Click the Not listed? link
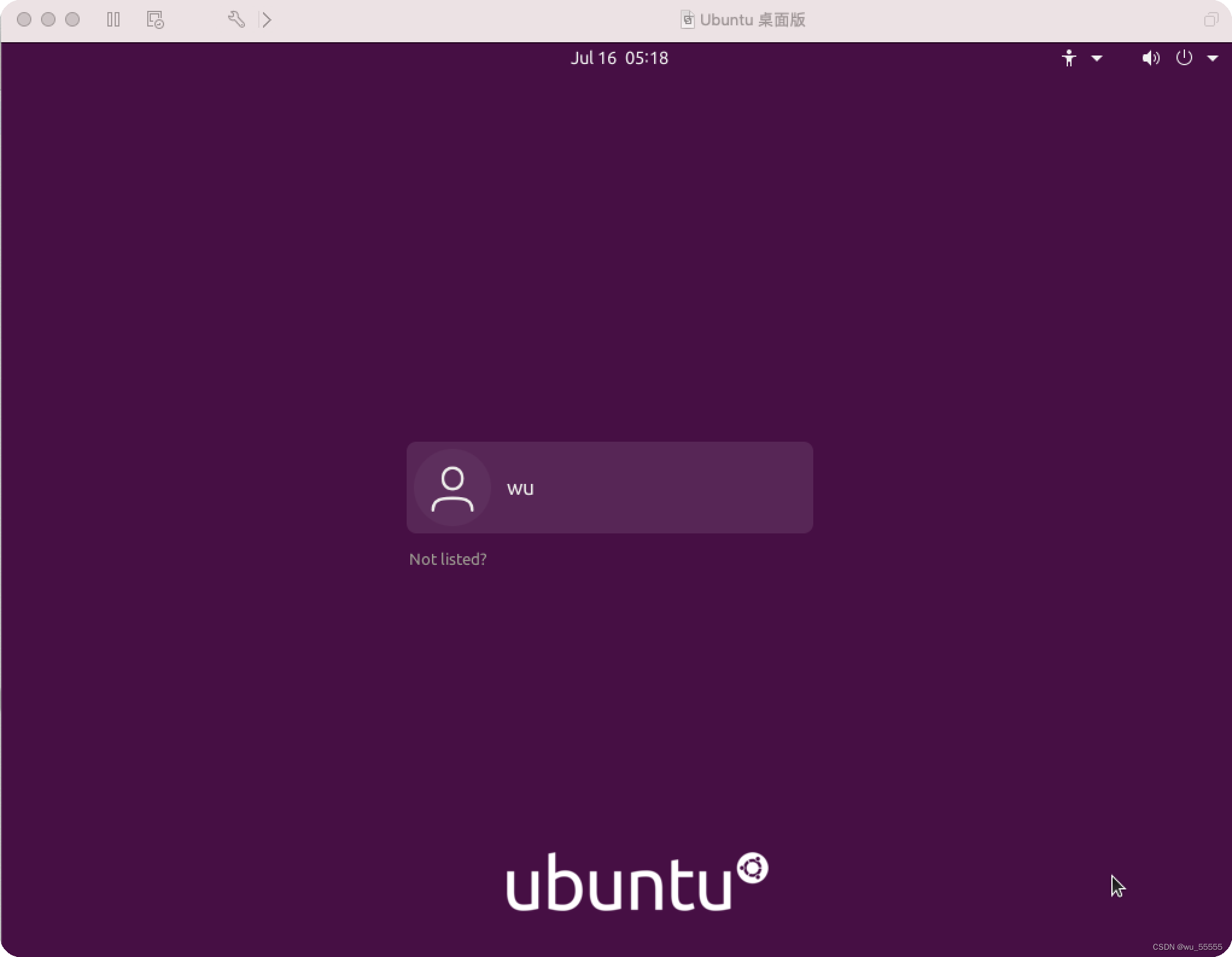This screenshot has width=1232, height=957. tap(448, 559)
